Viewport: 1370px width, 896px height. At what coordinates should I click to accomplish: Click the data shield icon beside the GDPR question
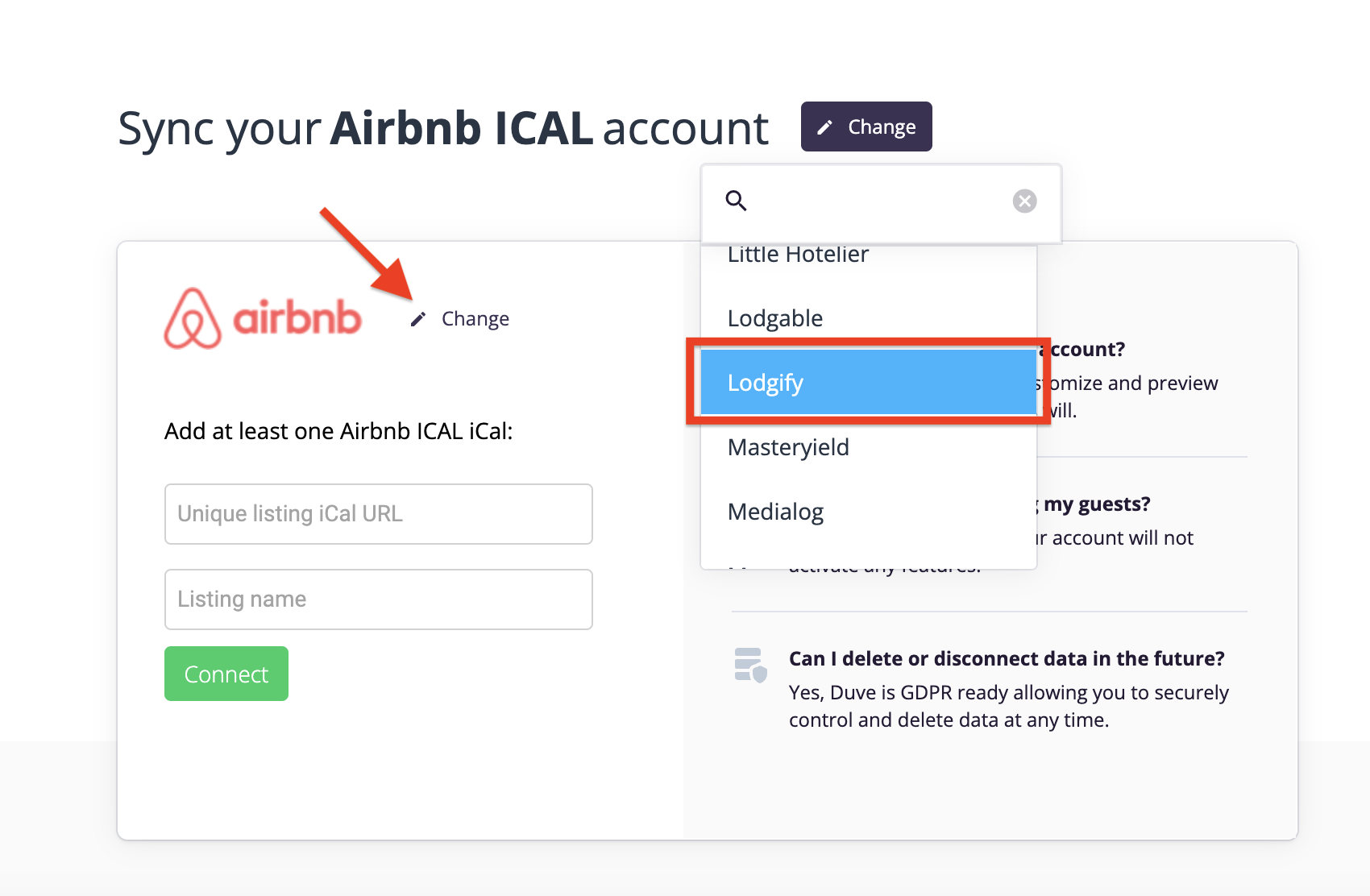pos(750,665)
